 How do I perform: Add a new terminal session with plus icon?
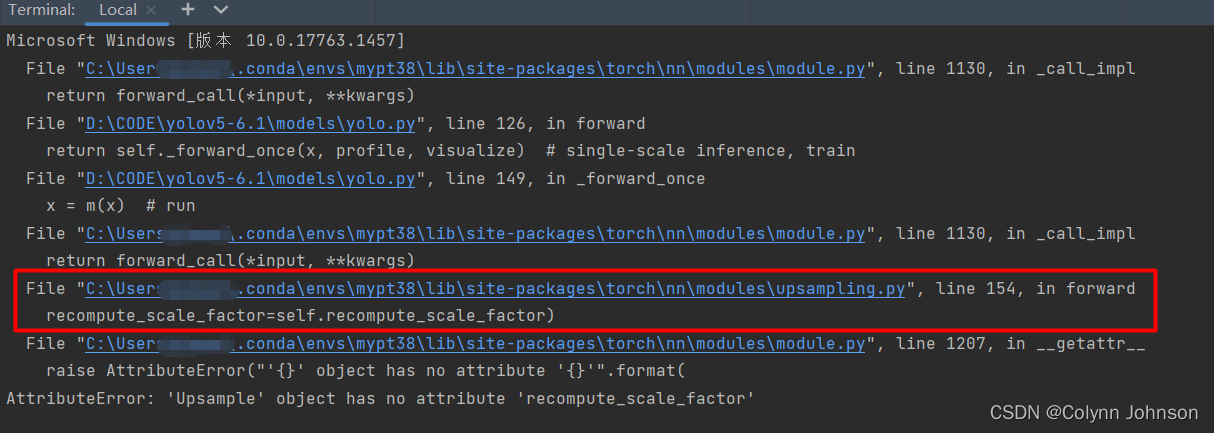click(x=188, y=10)
